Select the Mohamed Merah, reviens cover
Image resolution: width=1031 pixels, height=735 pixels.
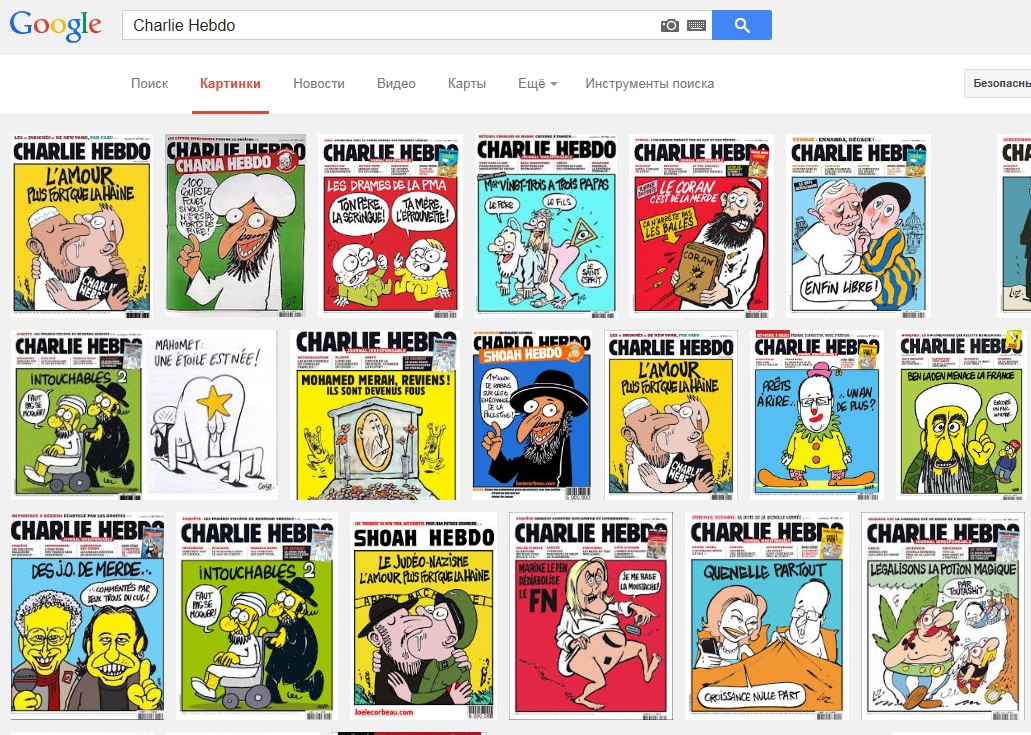375,415
